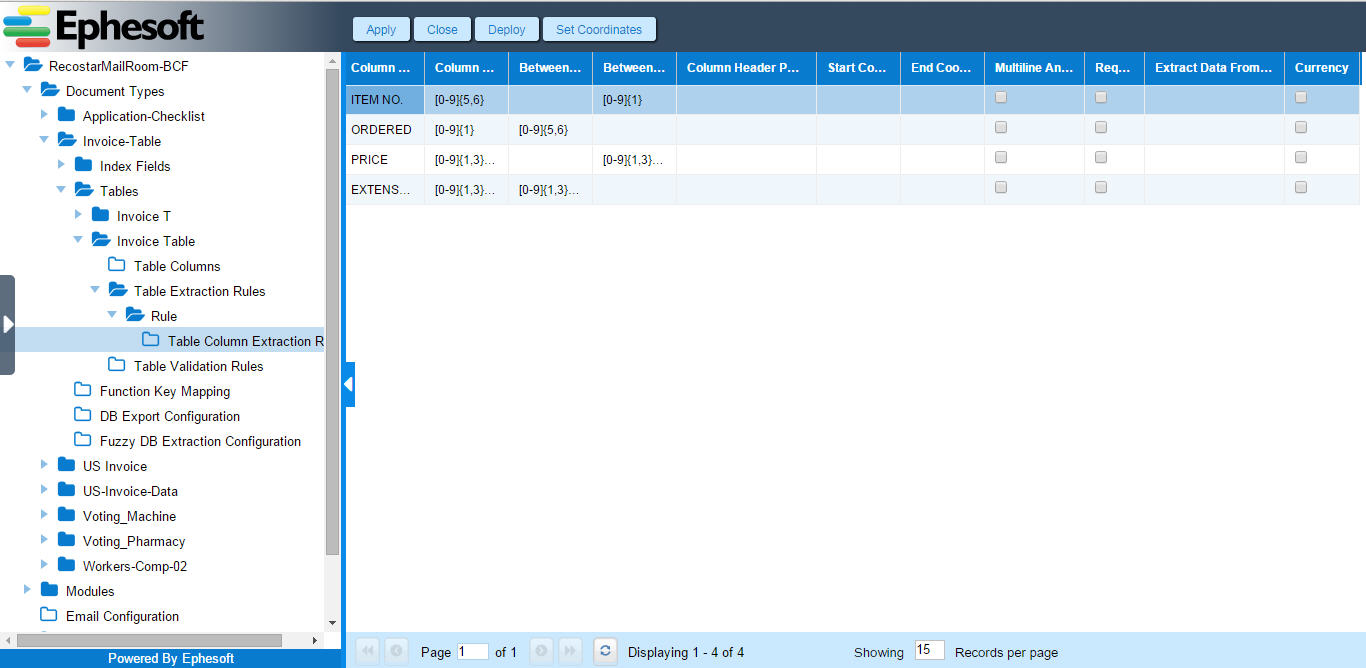This screenshot has width=1366, height=668.
Task: Click the End Coo... column header
Action: pos(942,68)
